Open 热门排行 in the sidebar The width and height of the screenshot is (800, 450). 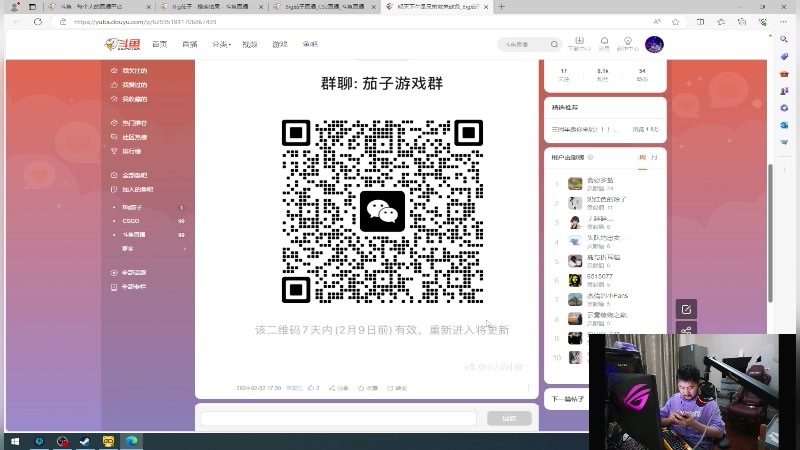point(130,123)
